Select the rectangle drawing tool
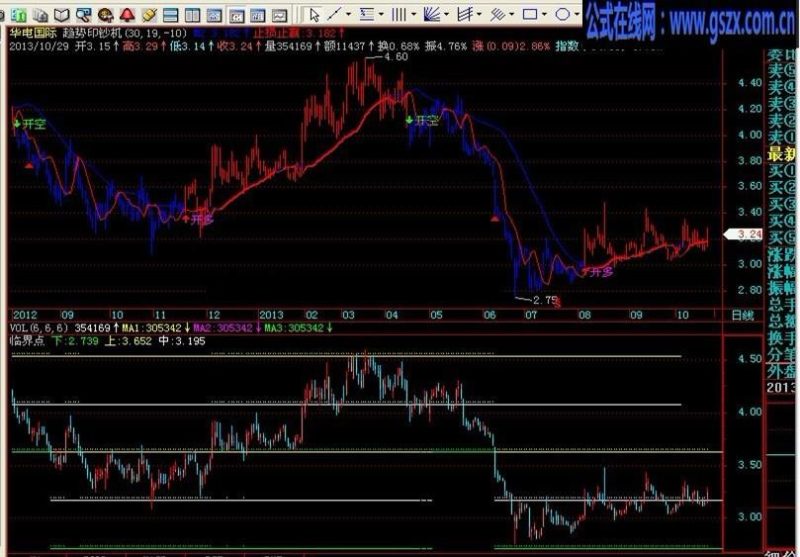This screenshot has height=557, width=800. [x=530, y=14]
